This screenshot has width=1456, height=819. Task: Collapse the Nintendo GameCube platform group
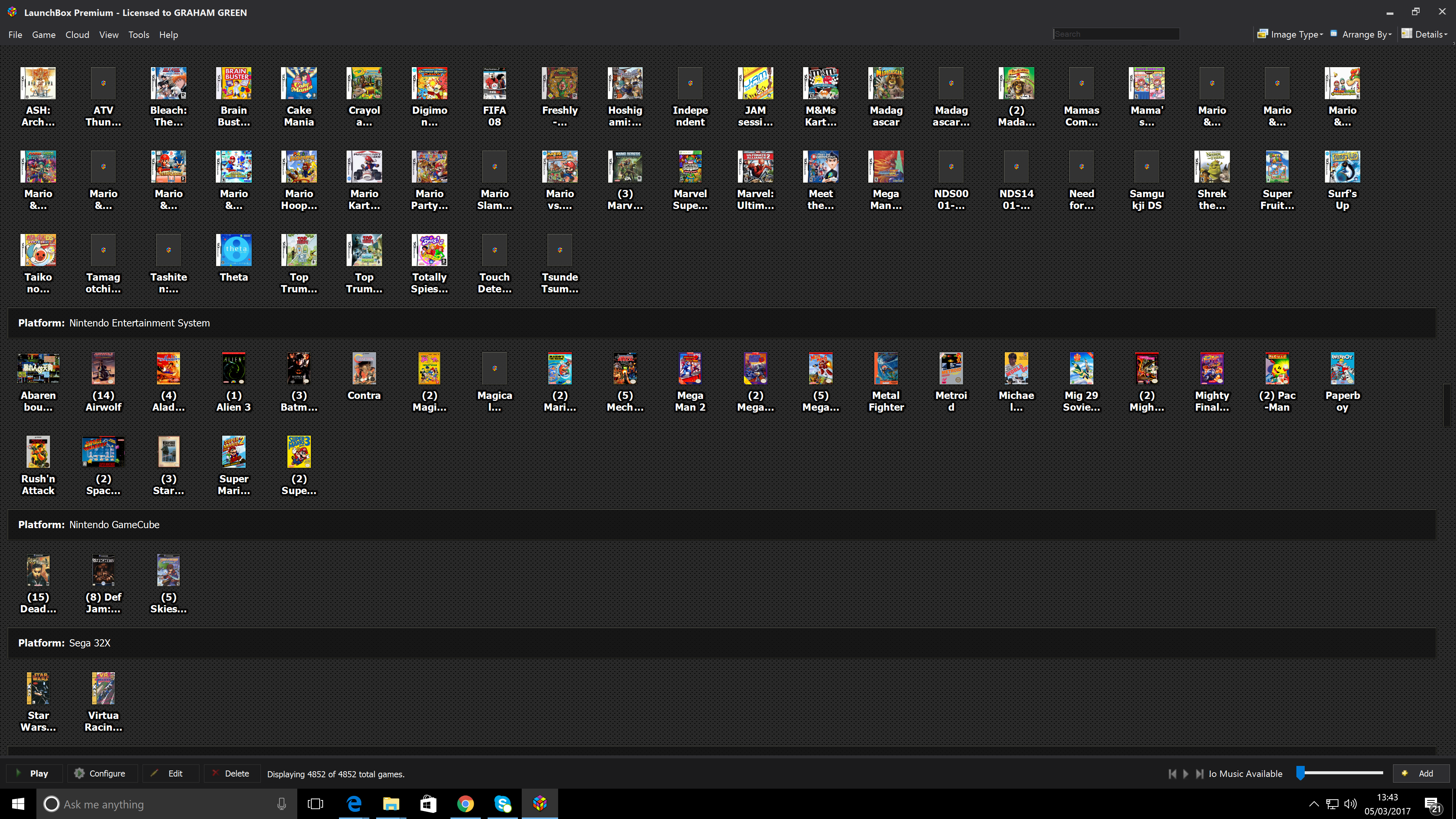(721, 524)
